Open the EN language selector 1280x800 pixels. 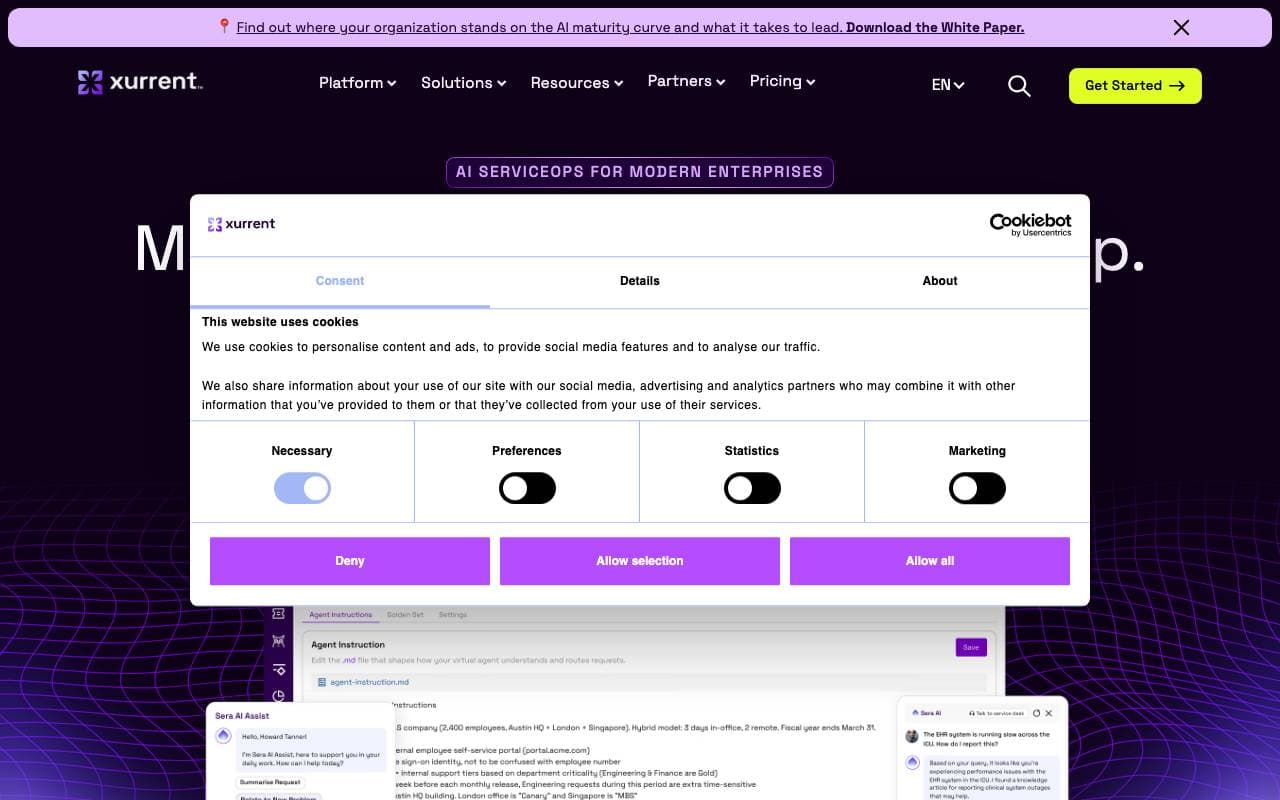(948, 85)
